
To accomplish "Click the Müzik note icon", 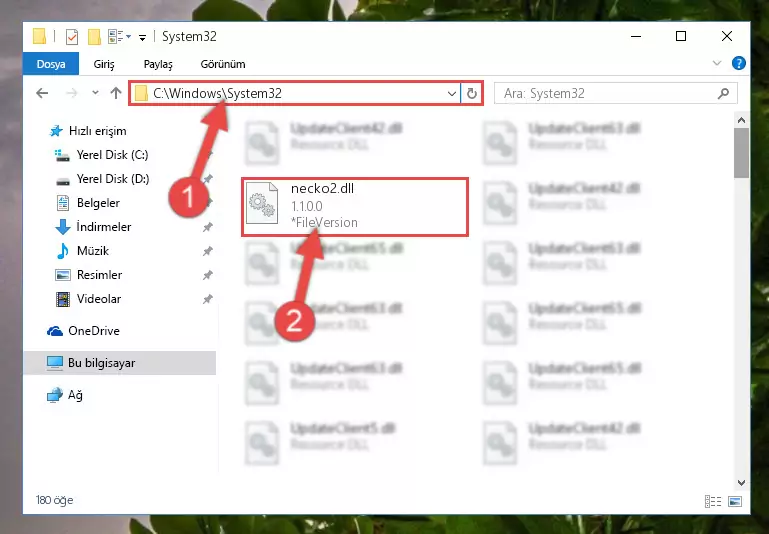I will pos(63,251).
